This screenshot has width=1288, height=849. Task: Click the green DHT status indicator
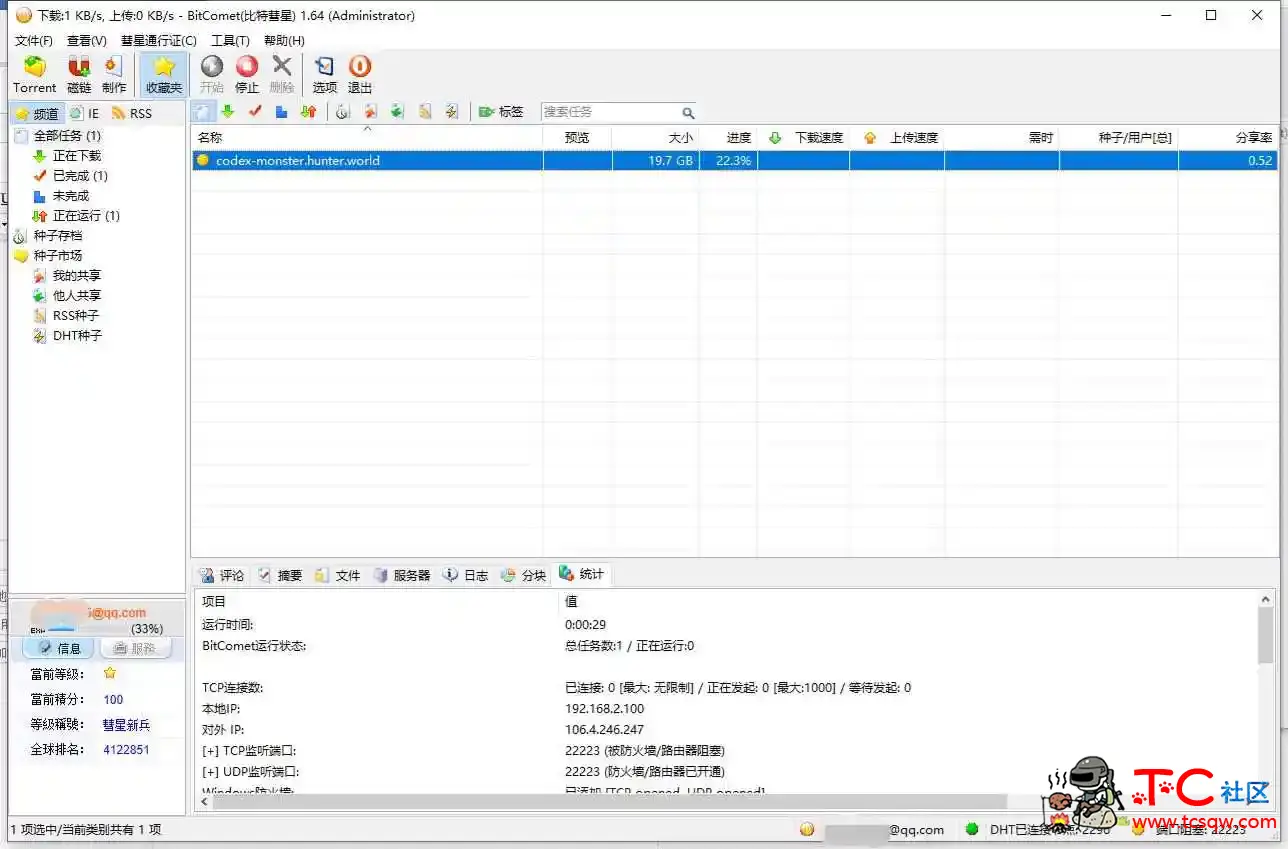coord(971,829)
